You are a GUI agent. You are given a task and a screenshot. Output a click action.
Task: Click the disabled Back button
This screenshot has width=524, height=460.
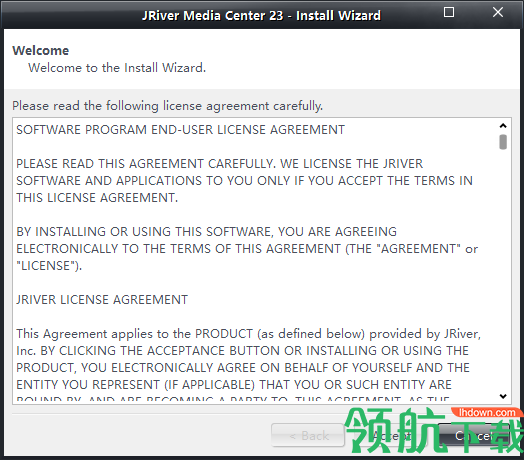pyautogui.click(x=308, y=435)
